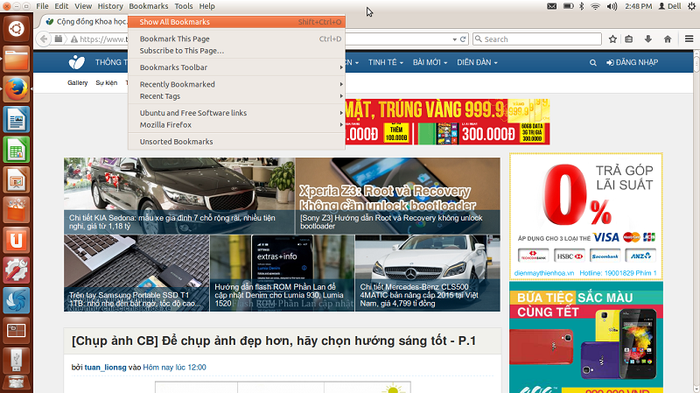Screen dimensions: 700x393
Task: Open the hamburger menu icon
Action: tap(689, 39)
